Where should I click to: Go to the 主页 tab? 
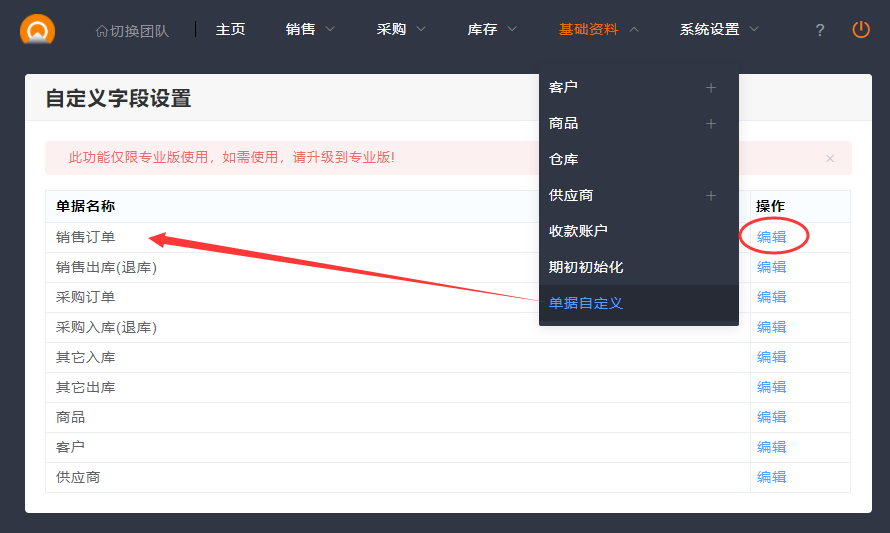click(230, 29)
